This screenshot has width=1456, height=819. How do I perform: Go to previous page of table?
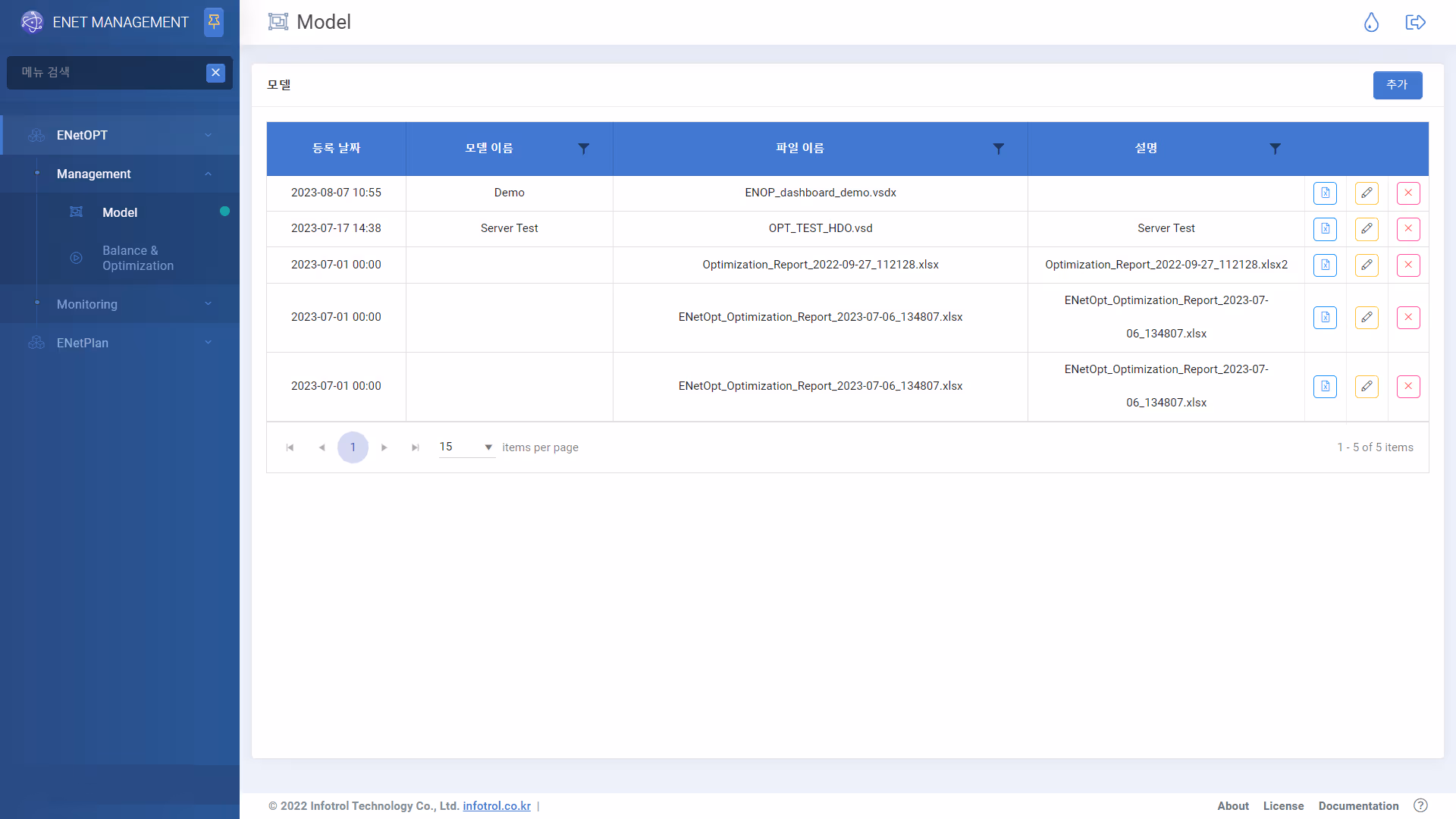point(322,447)
